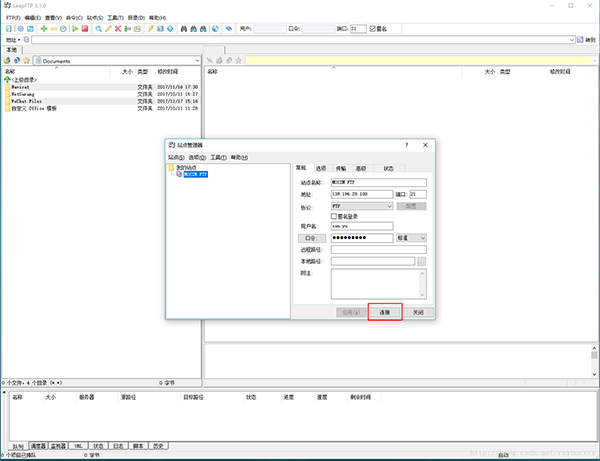
Task: Click the 我的站点 folder icon
Action: click(172, 168)
